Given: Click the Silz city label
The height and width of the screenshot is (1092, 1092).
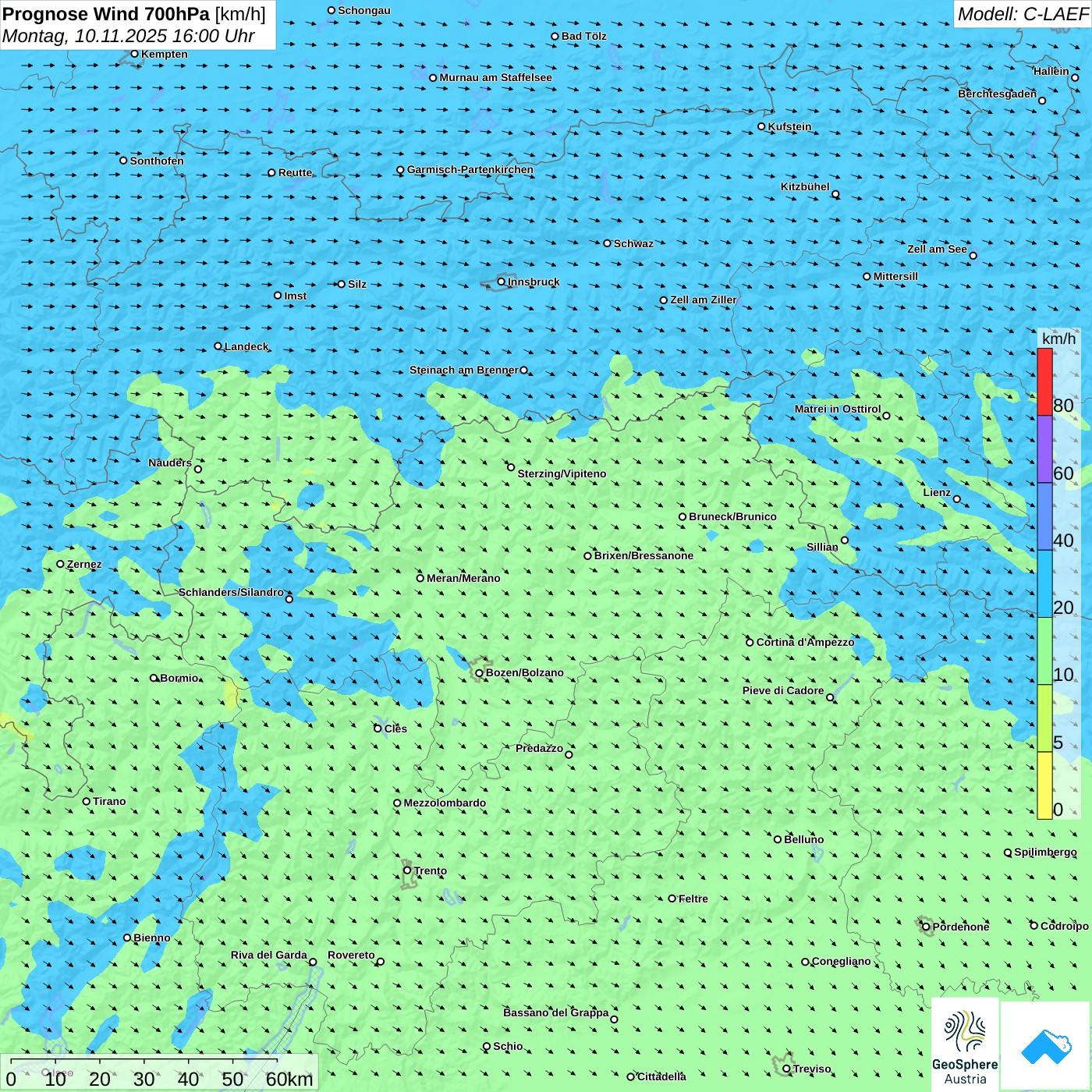Looking at the screenshot, I should click(357, 284).
